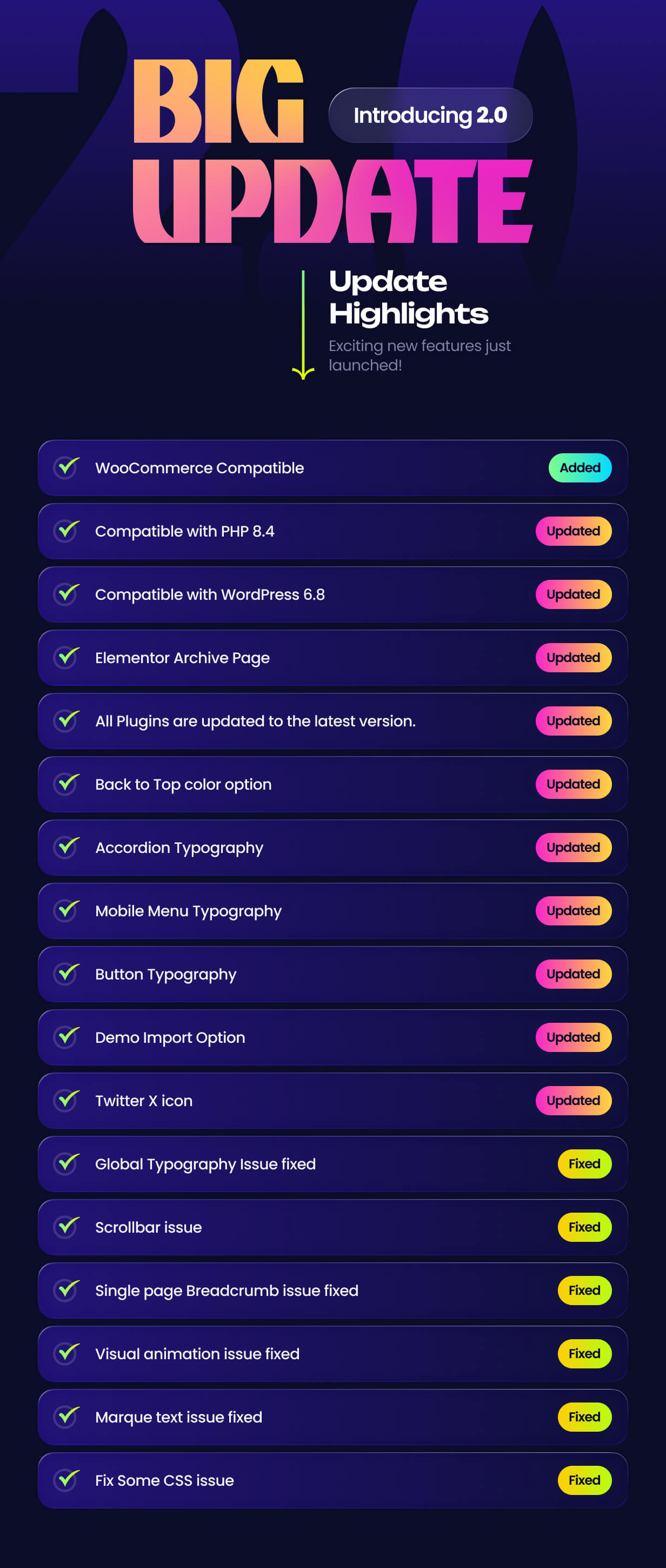Click the checkmark icon beside WooCommerce Compatible
Image resolution: width=666 pixels, height=1568 pixels.
tap(66, 467)
